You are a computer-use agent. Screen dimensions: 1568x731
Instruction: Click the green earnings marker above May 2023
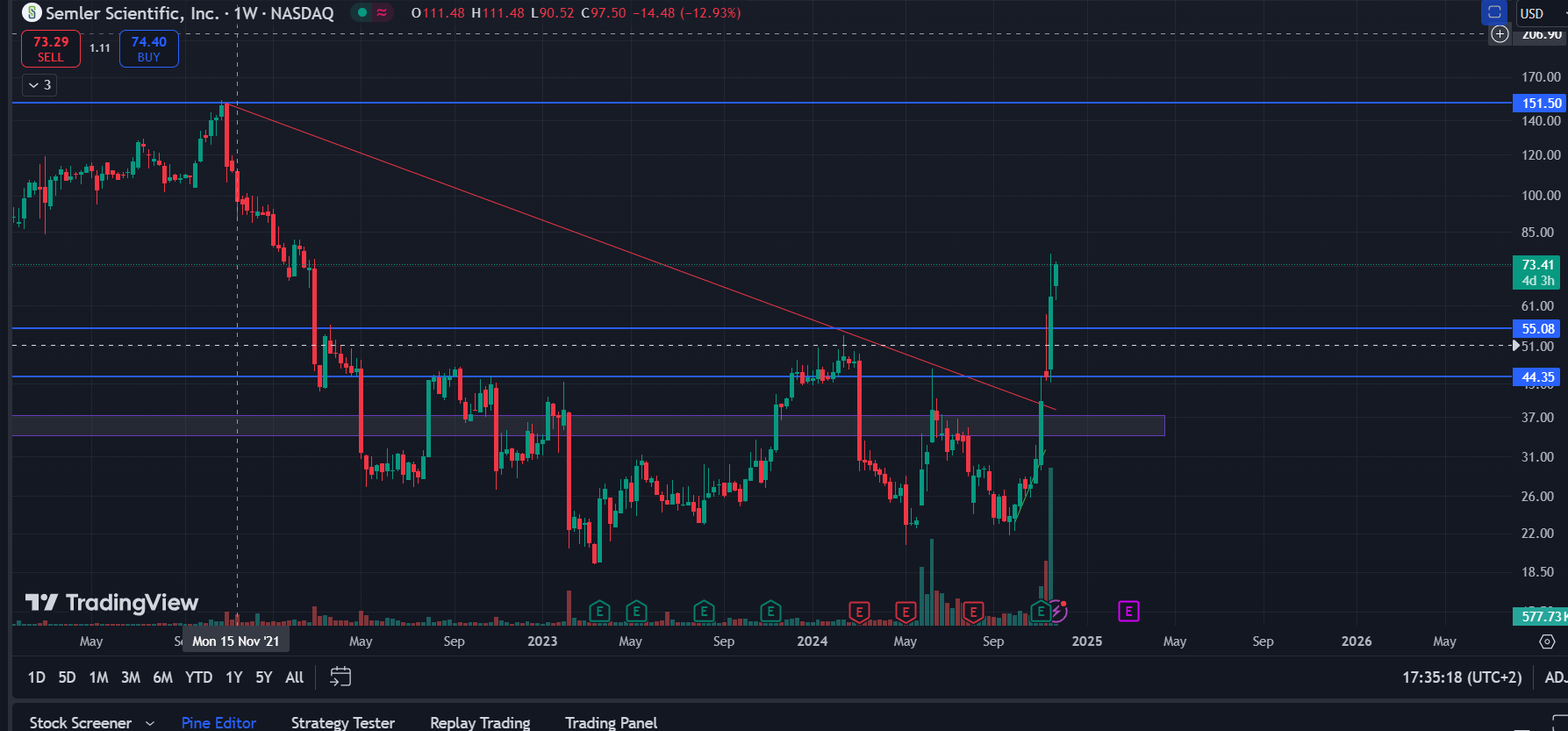coord(636,611)
